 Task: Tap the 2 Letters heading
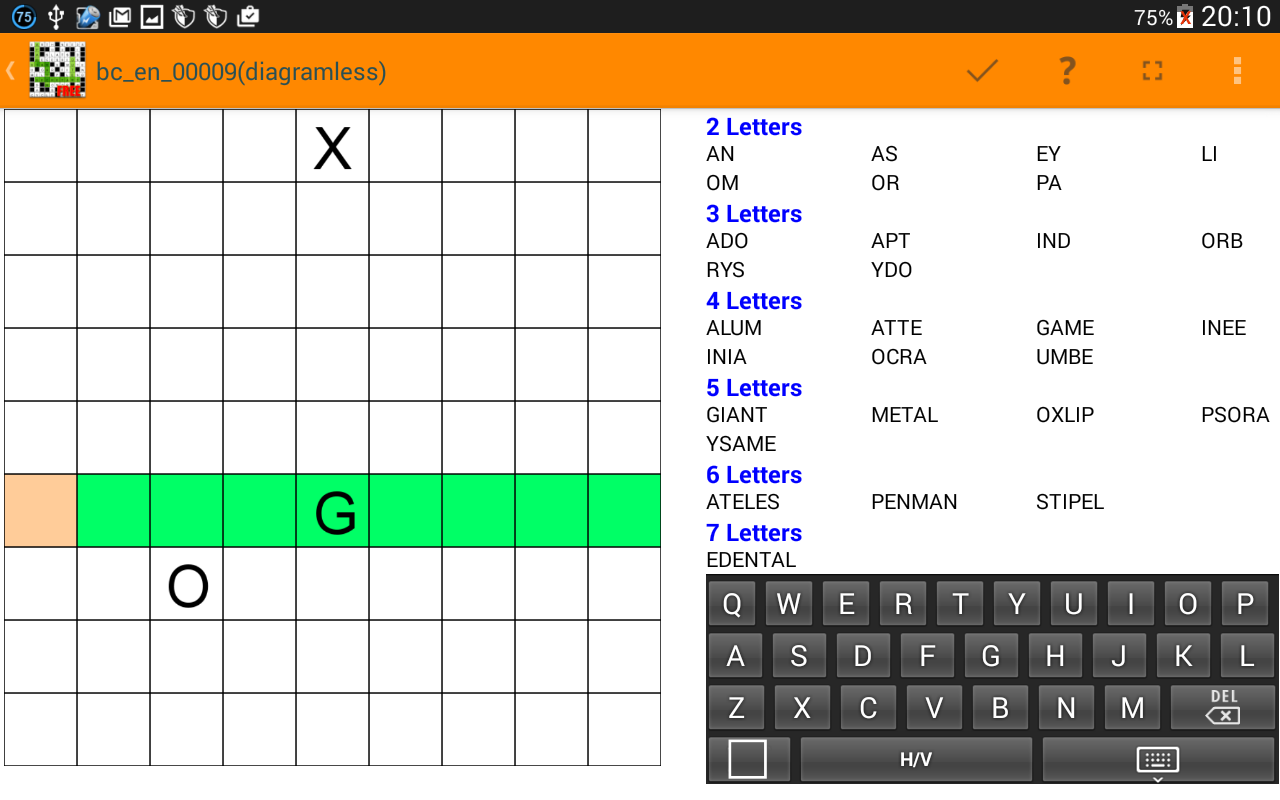[x=753, y=126]
